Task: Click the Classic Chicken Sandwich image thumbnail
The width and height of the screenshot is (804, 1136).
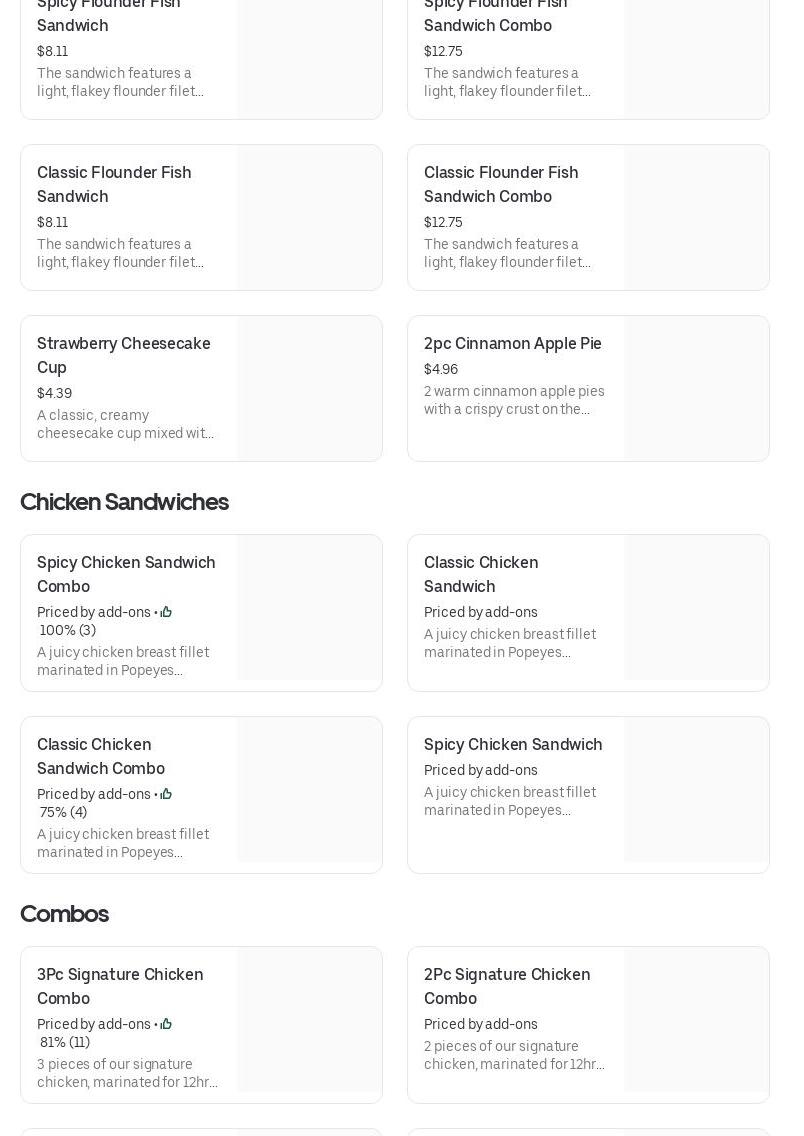Action: (696, 608)
